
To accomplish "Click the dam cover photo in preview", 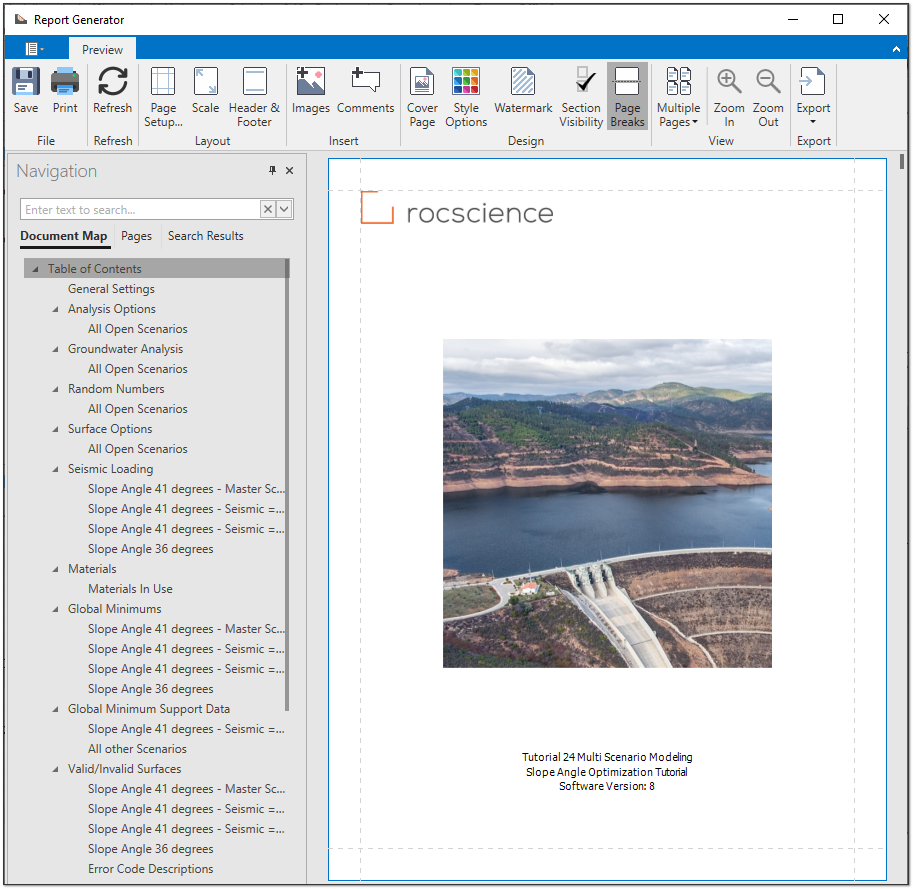I will click(607, 504).
